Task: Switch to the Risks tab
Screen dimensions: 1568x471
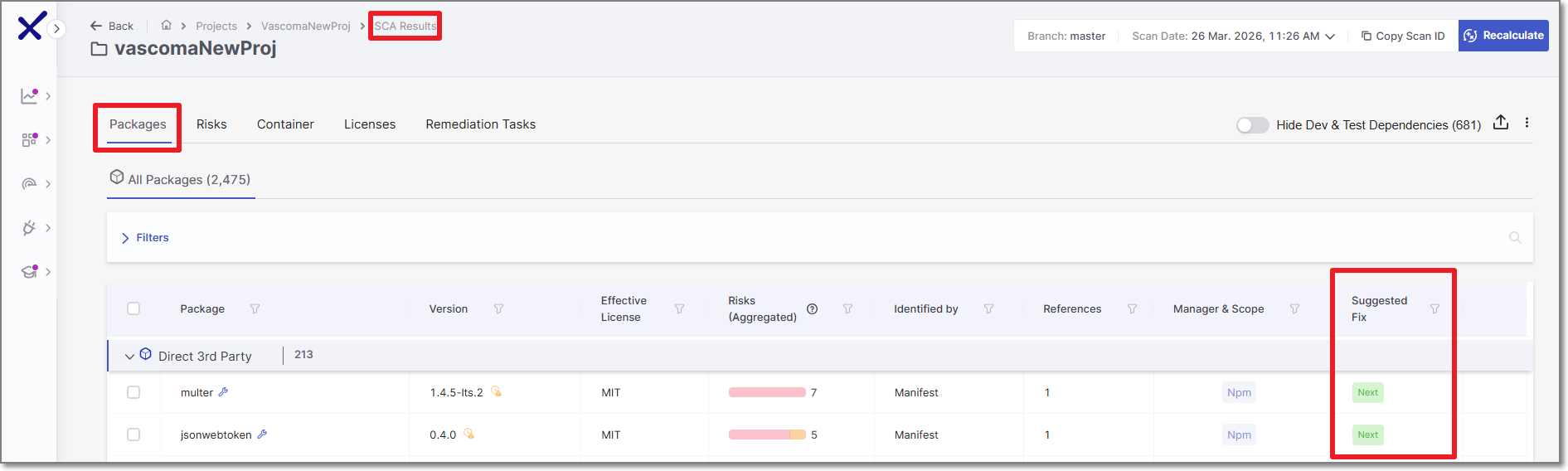Action: (x=211, y=124)
